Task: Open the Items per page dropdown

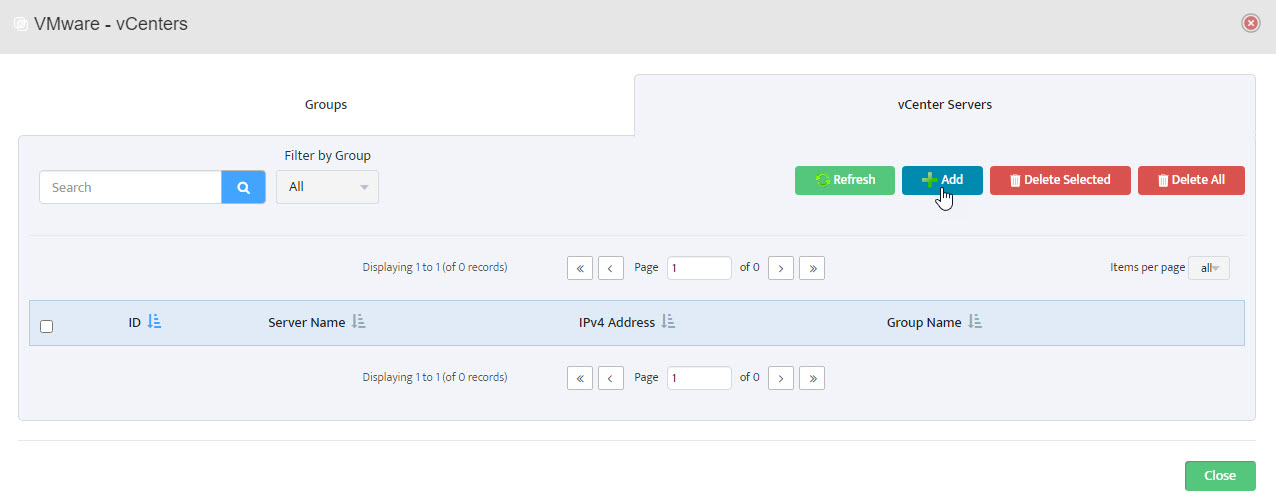Action: [x=1209, y=268]
